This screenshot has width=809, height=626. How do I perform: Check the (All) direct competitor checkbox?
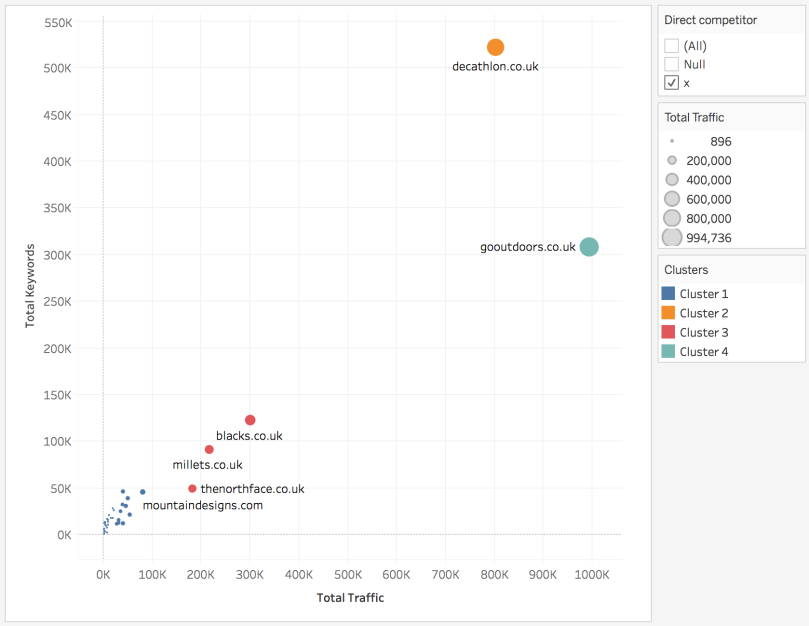click(671, 45)
